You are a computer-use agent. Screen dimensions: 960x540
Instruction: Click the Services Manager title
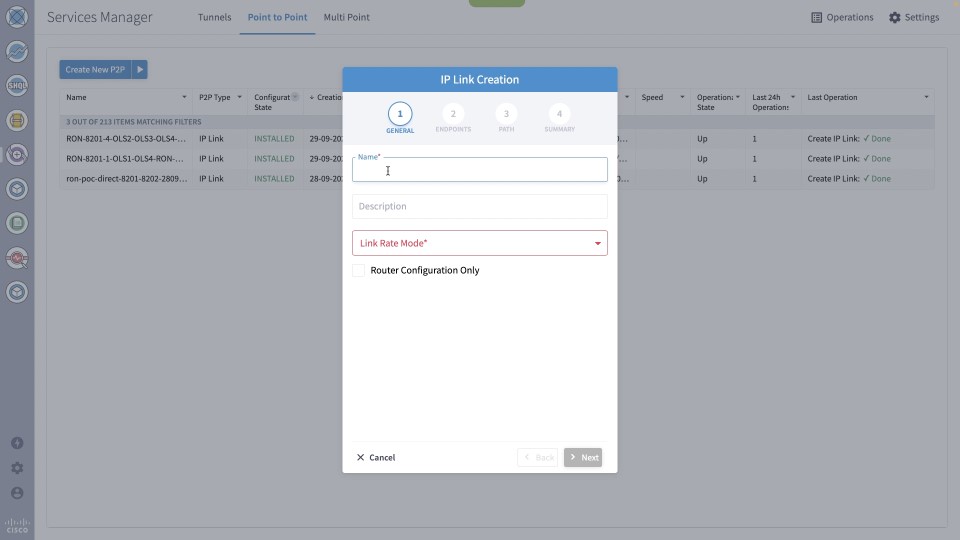(x=100, y=17)
